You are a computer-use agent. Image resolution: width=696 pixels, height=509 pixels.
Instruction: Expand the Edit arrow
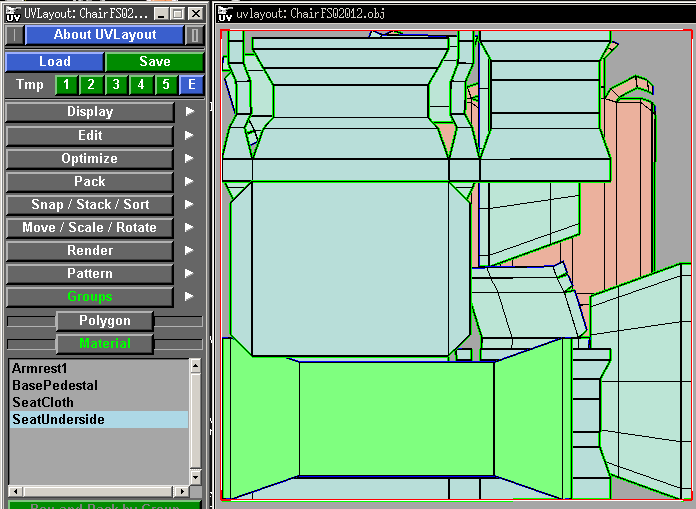point(190,135)
